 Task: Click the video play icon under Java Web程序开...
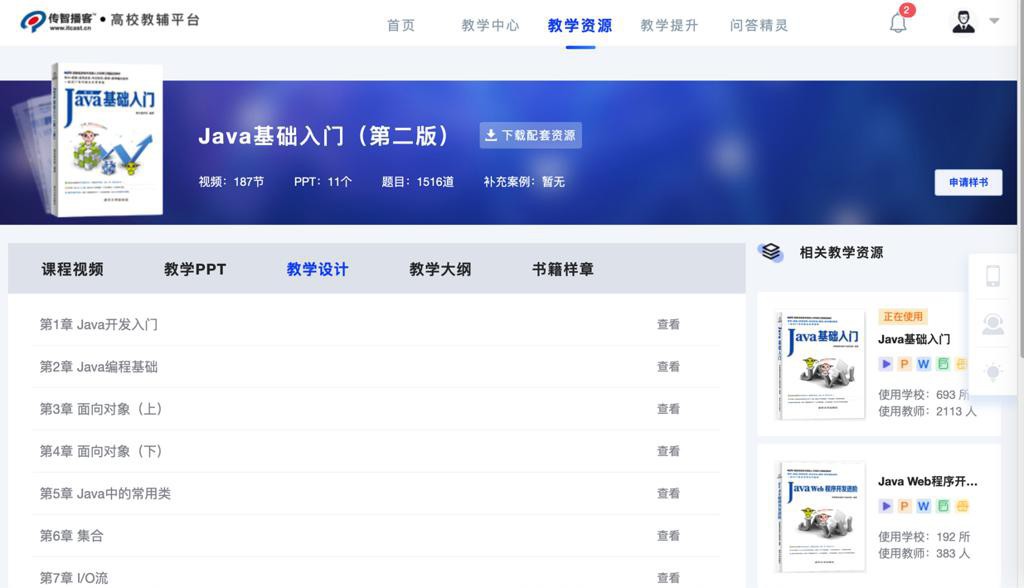[886, 506]
